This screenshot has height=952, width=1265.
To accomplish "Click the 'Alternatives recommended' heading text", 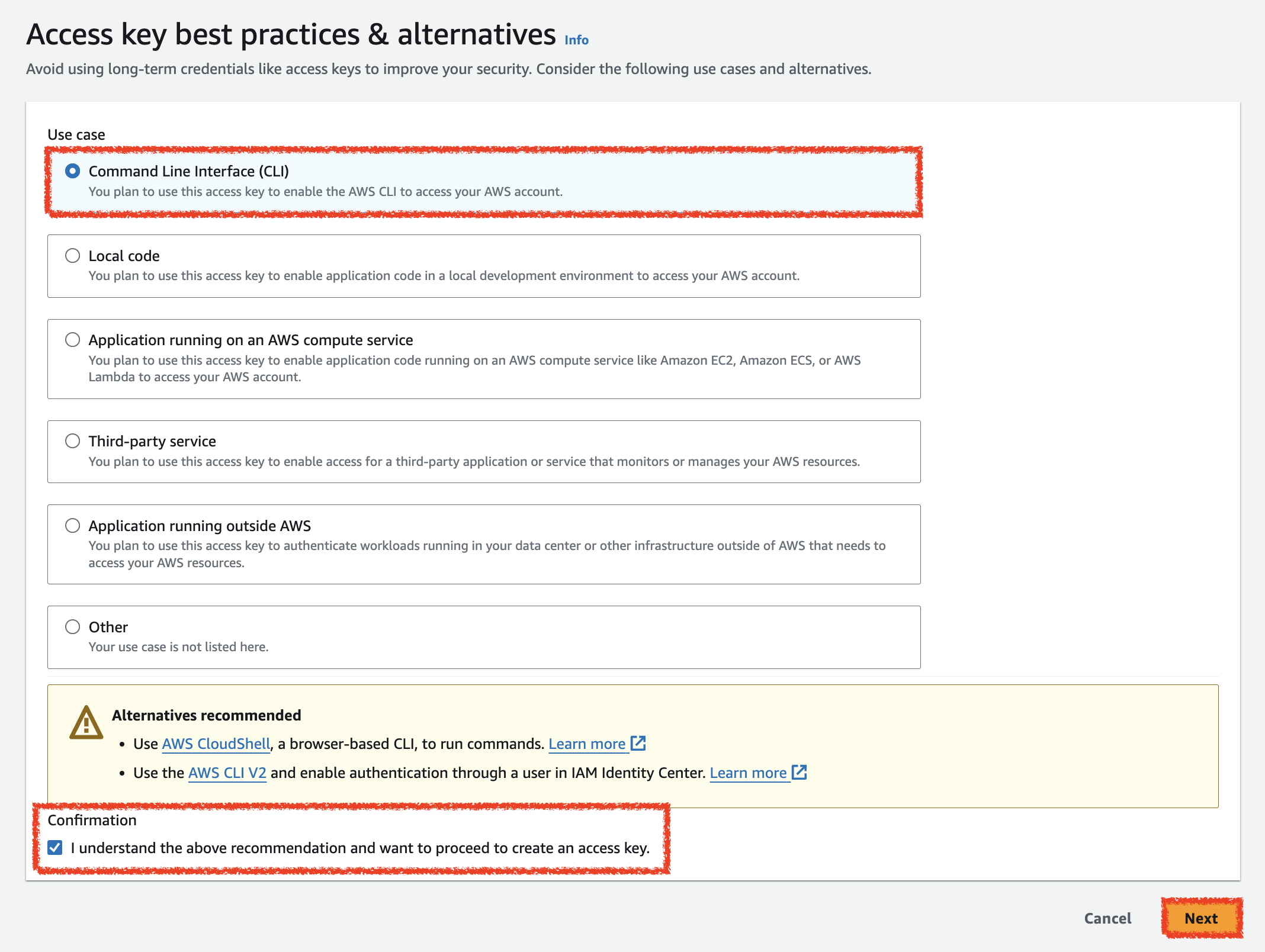I will (207, 715).
